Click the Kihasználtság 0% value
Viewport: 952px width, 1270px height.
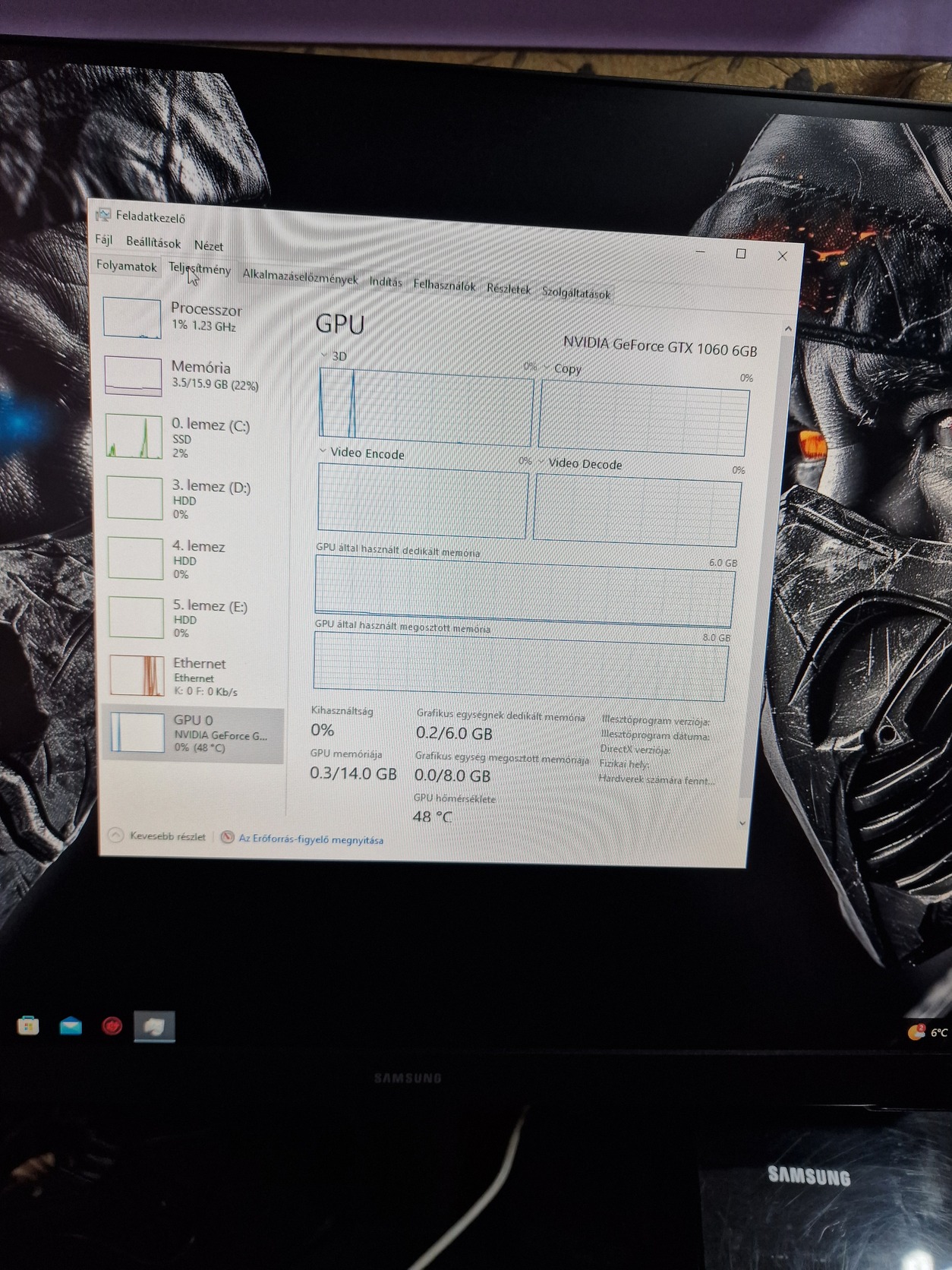(322, 730)
